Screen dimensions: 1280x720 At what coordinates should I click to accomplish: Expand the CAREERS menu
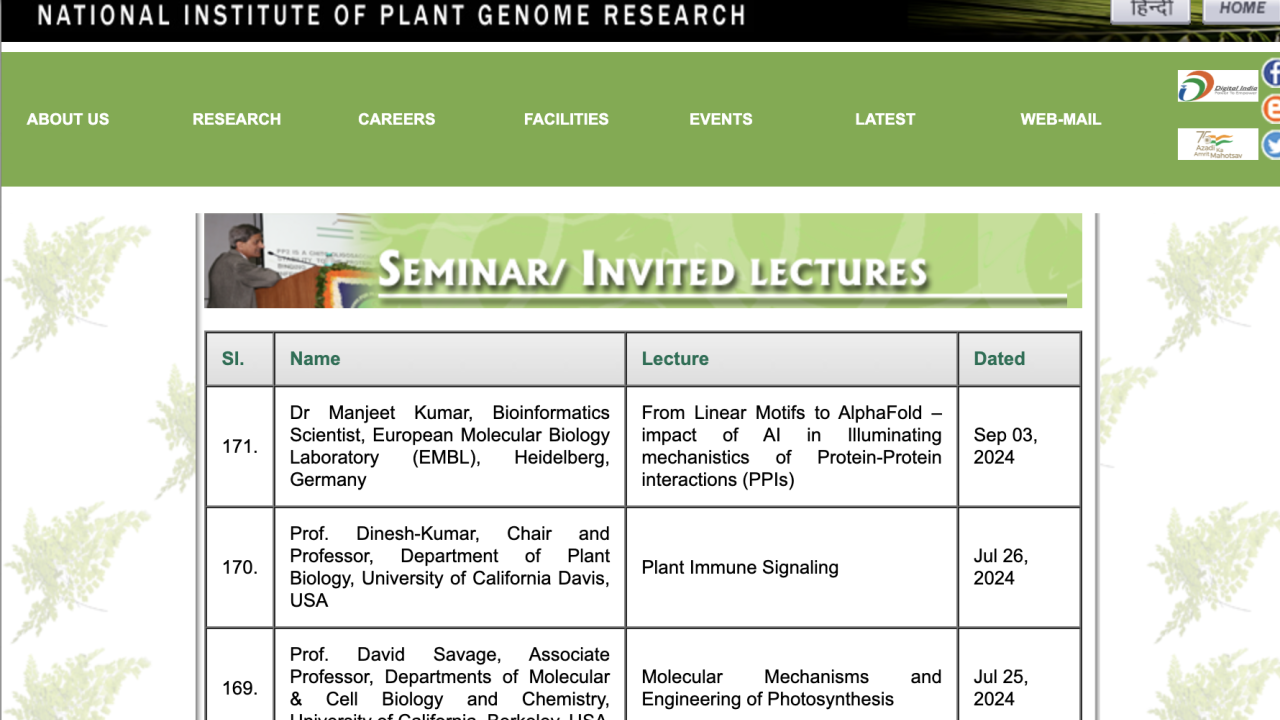pyautogui.click(x=396, y=119)
